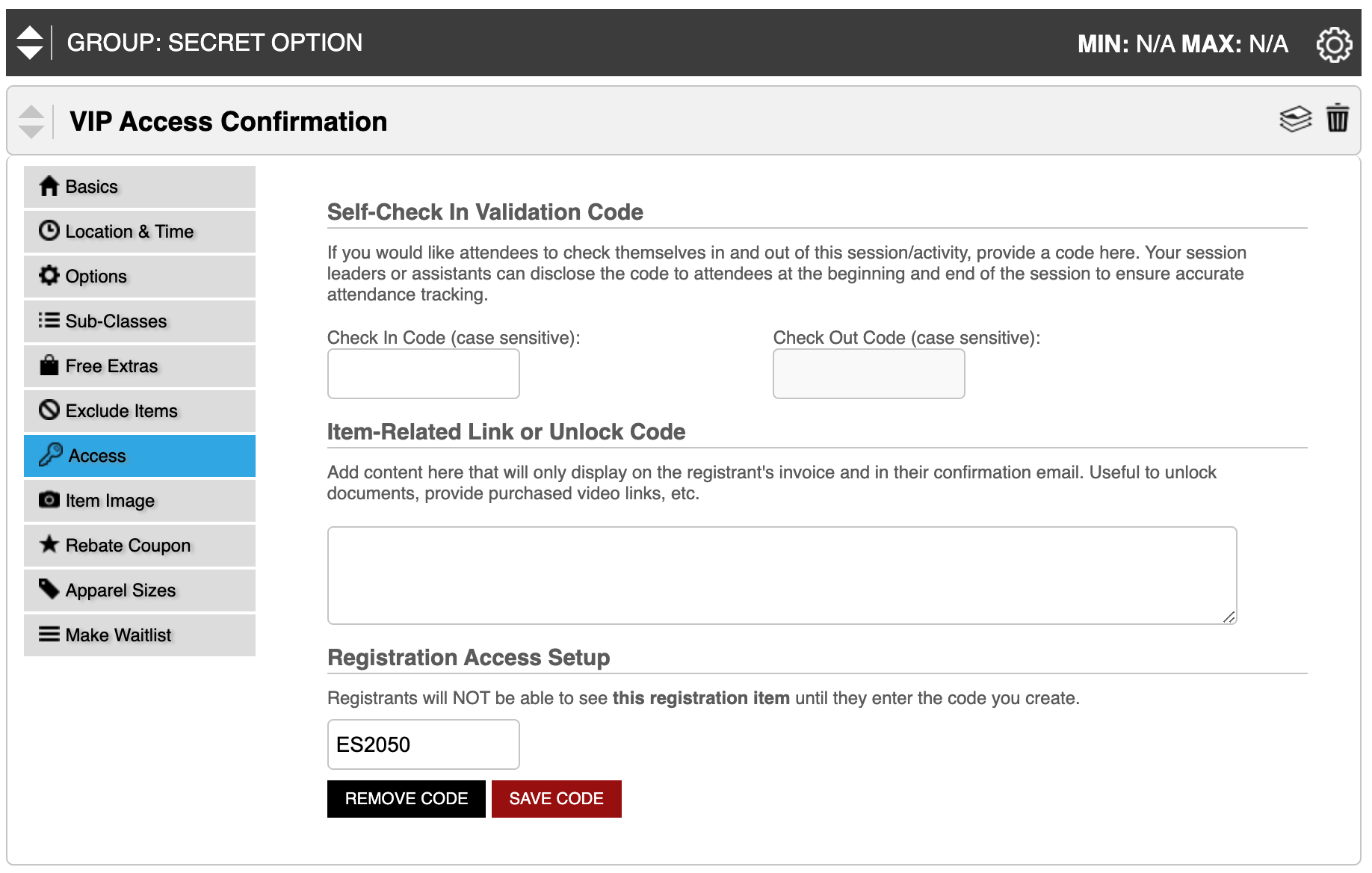Open the Basics tab
1372x873 pixels.
(140, 187)
